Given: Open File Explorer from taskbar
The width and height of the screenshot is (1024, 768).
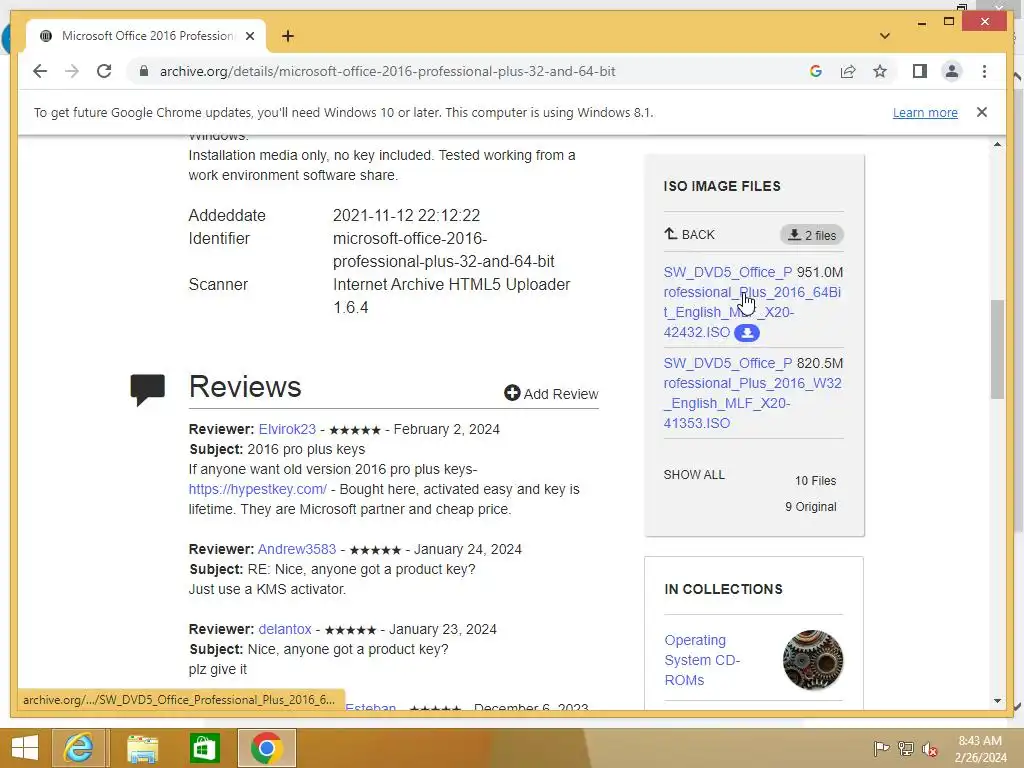Looking at the screenshot, I should 142,748.
